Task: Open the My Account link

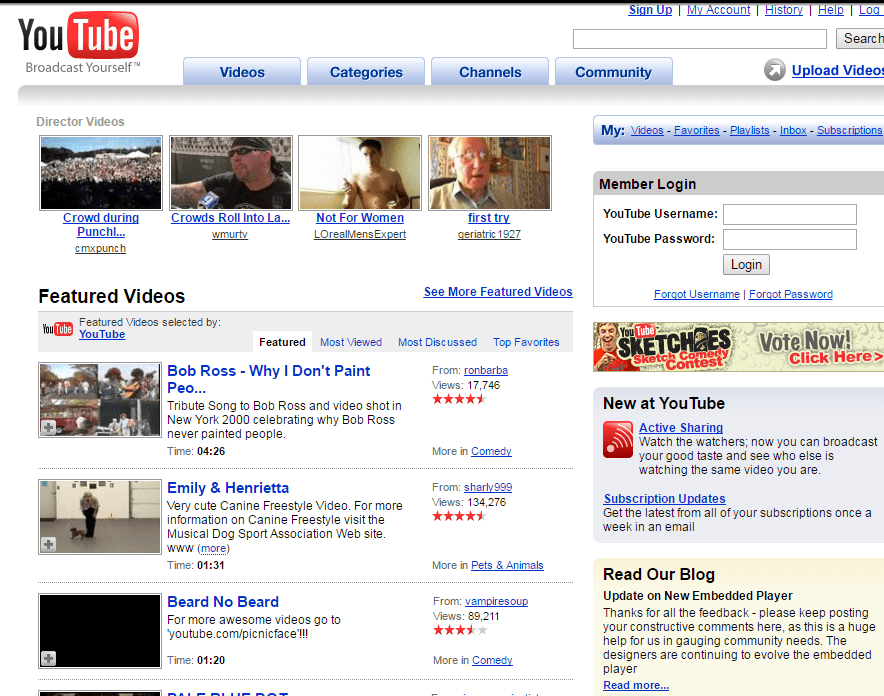Action: click(718, 10)
